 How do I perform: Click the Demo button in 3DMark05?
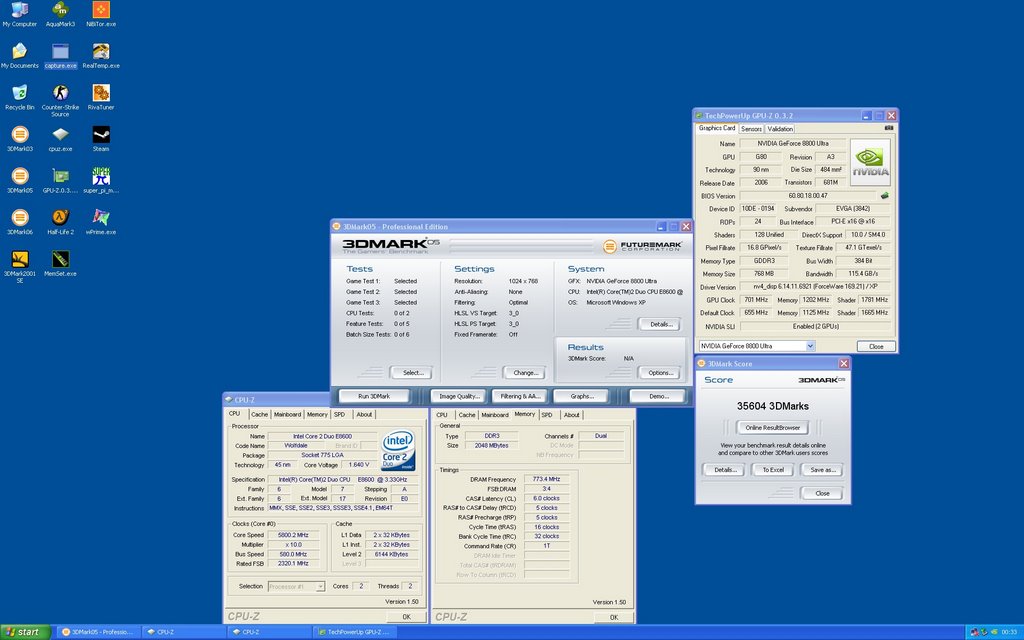[658, 396]
